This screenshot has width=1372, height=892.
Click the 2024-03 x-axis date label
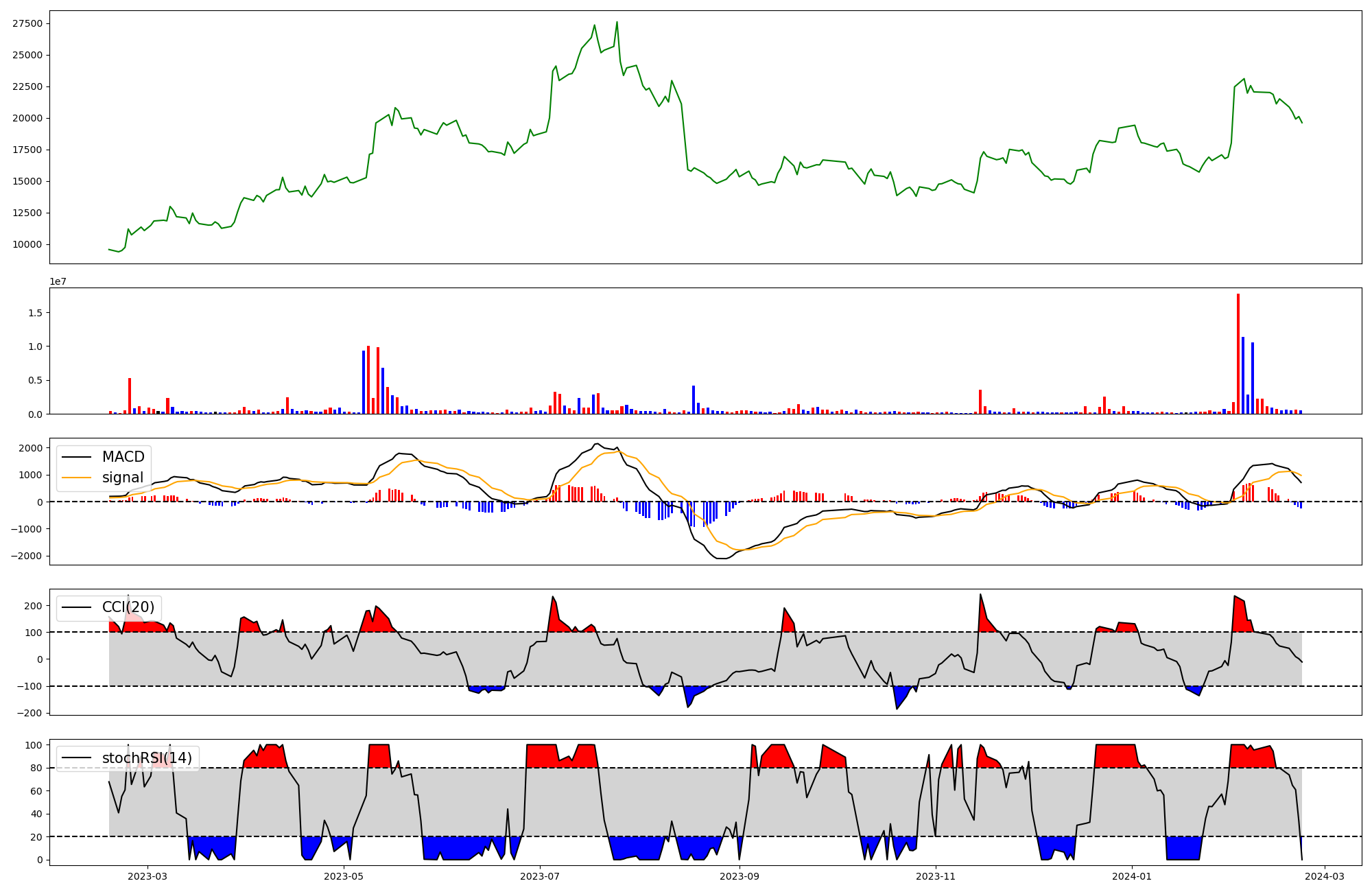pyautogui.click(x=1324, y=876)
